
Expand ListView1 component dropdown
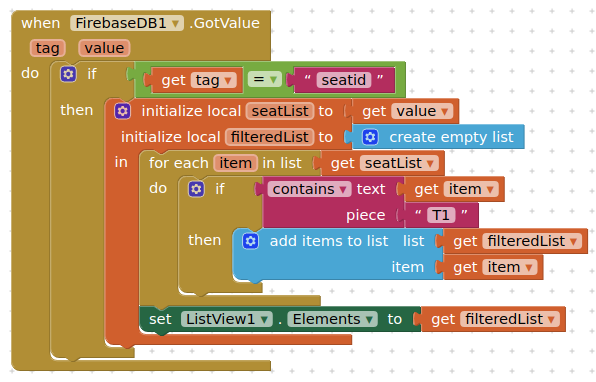point(227,319)
